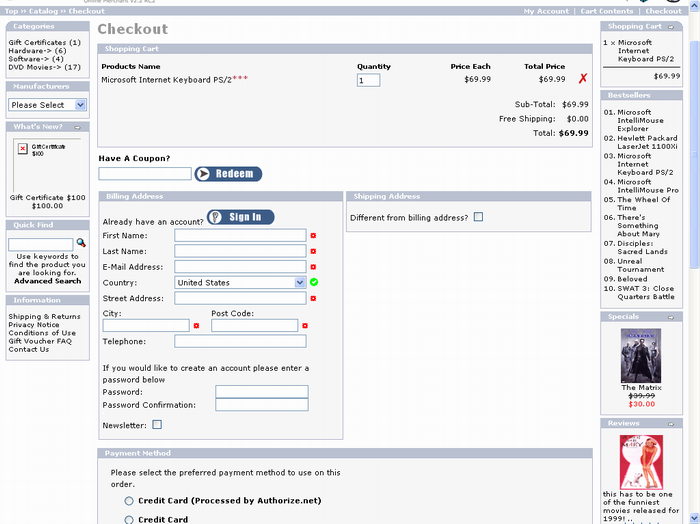Open Advanced Search link

pos(47,281)
